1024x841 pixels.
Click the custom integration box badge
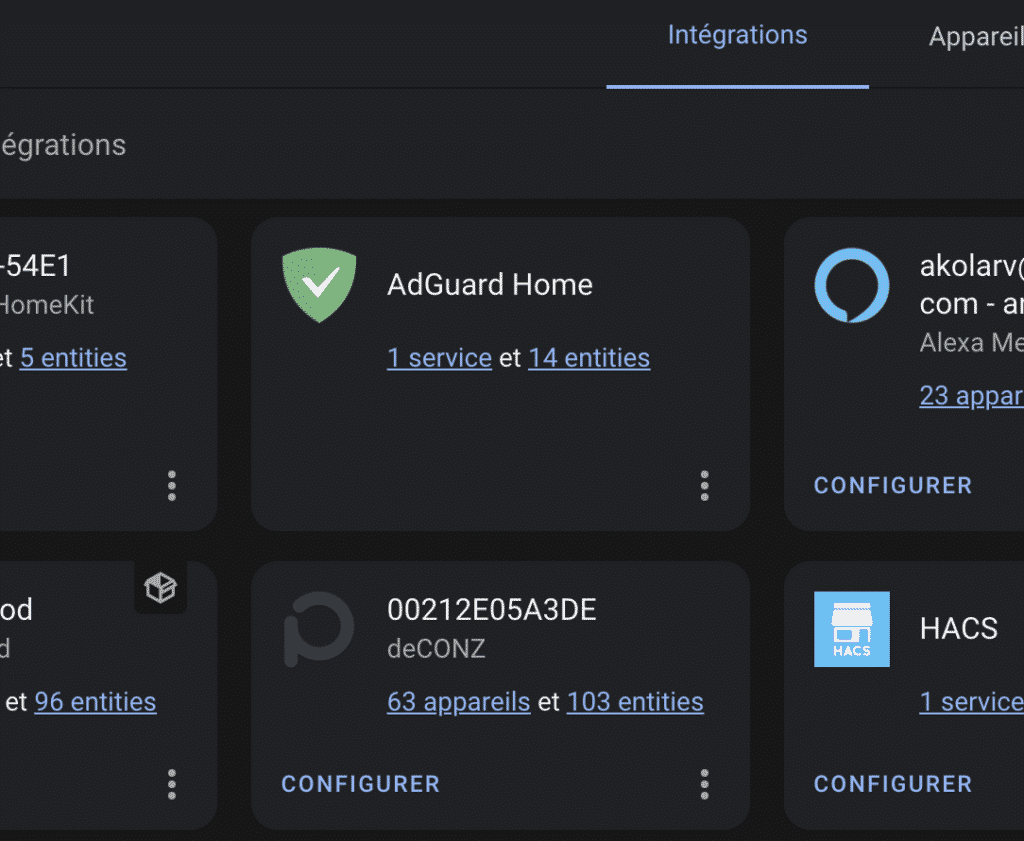point(161,587)
